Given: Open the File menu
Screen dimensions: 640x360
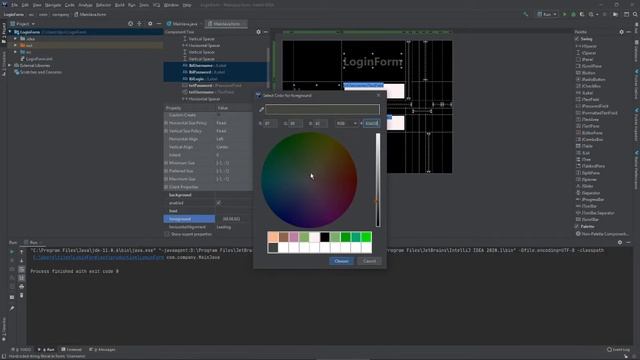Looking at the screenshot, I should 15,5.
